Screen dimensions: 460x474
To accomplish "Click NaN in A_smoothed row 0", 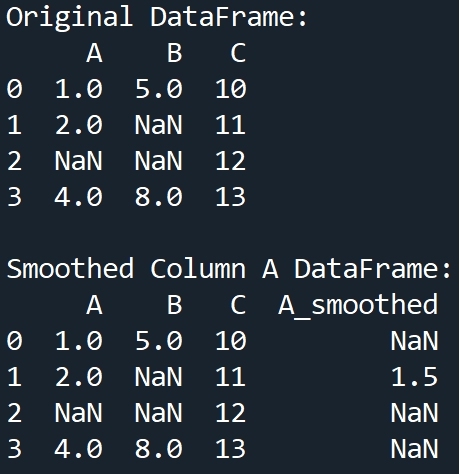I will [x=414, y=341].
